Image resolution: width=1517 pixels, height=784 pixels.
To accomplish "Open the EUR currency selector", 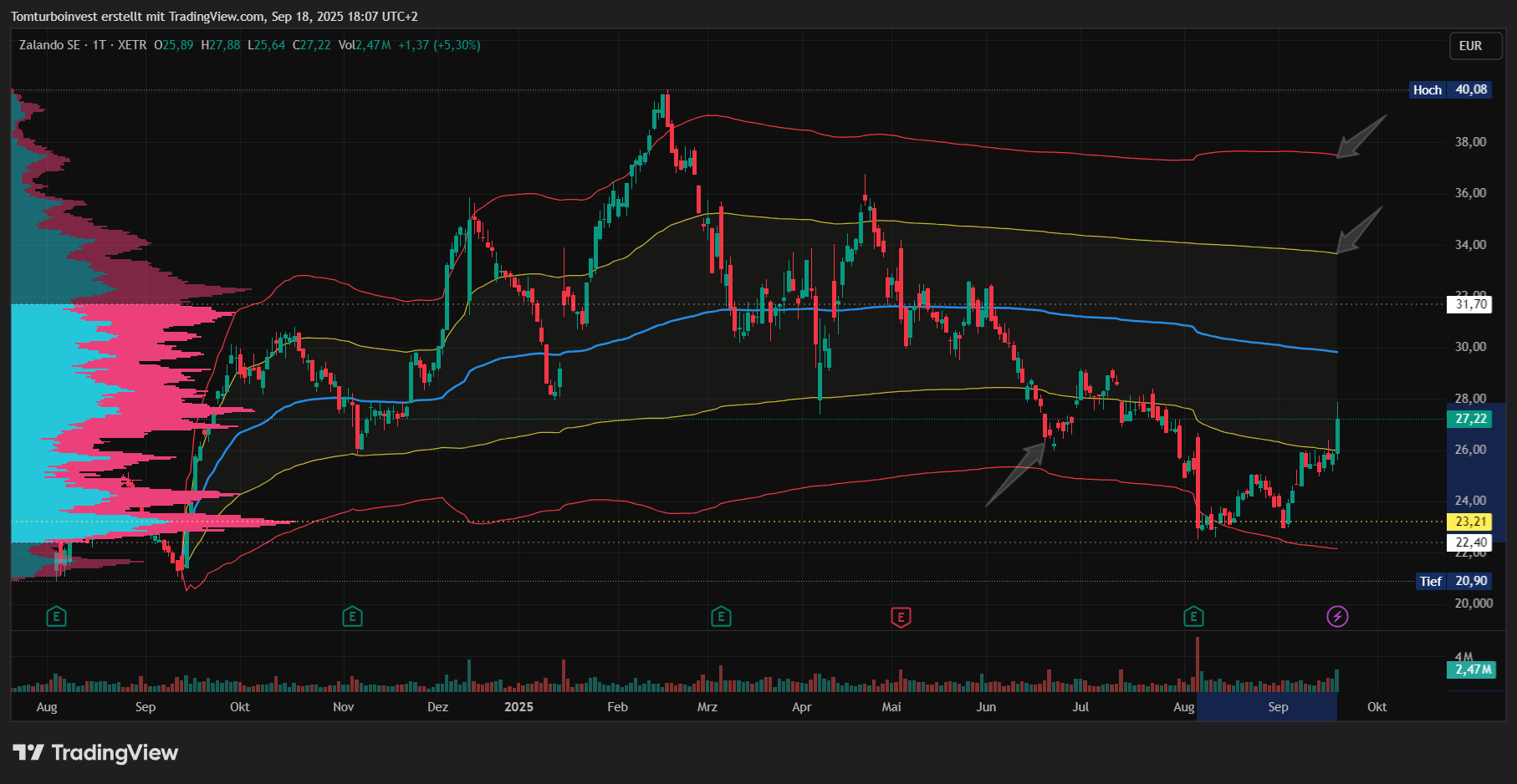I will click(1470, 46).
